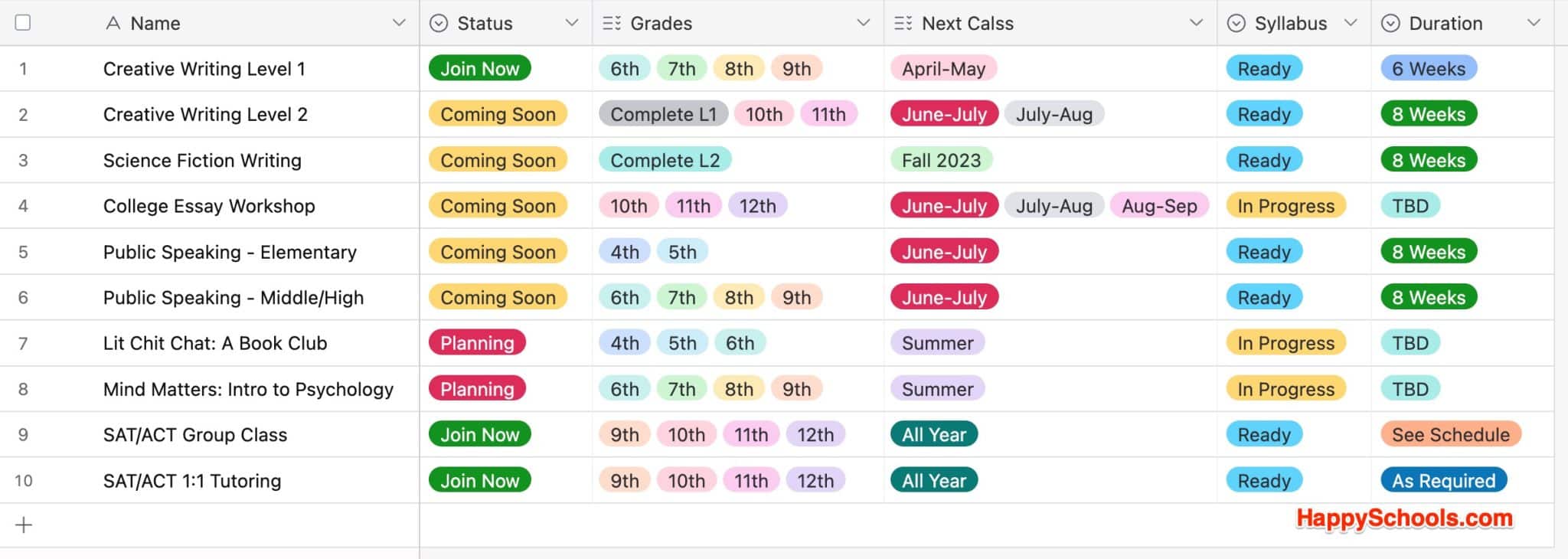Click the multi-select icon beside Next Calss
Viewport: 1568px width, 559px height.
pyautogui.click(x=903, y=23)
